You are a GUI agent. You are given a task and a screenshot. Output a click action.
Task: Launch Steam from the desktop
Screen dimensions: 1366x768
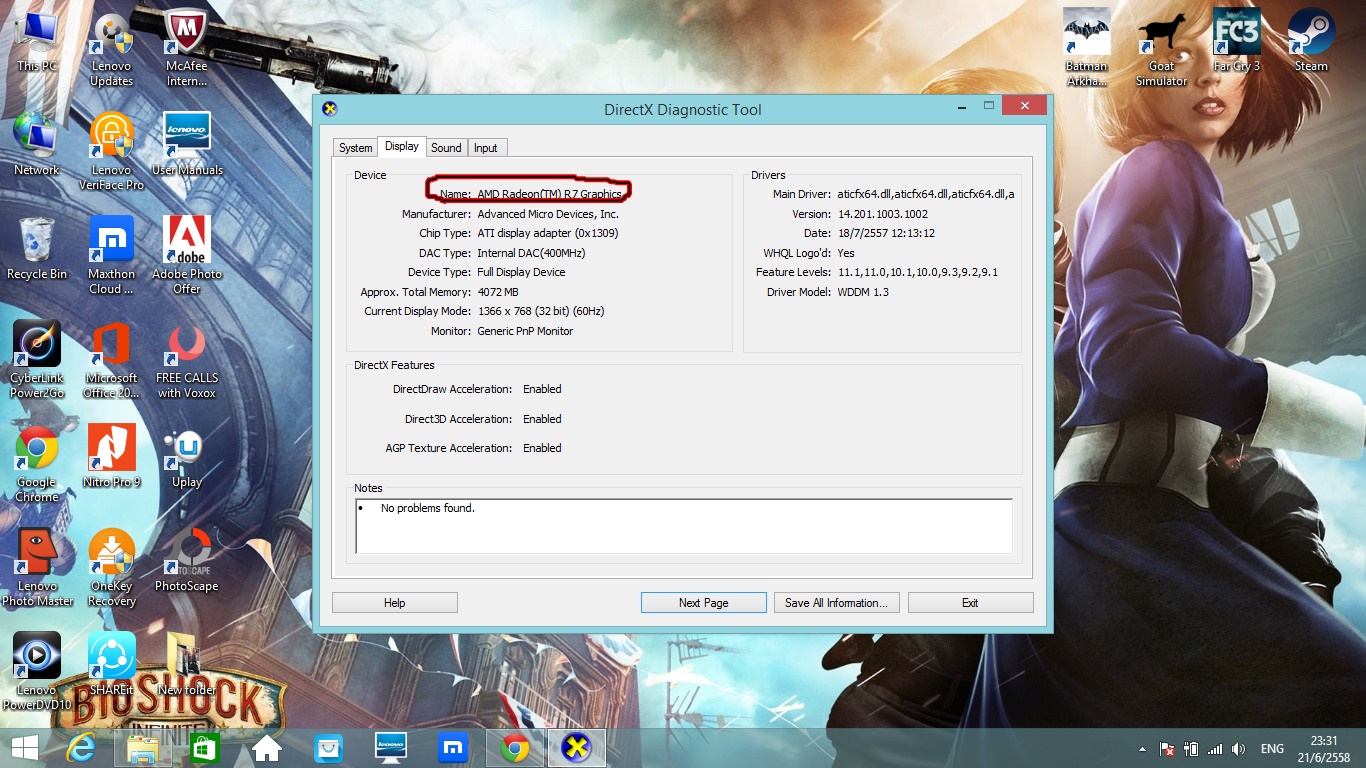[1312, 42]
